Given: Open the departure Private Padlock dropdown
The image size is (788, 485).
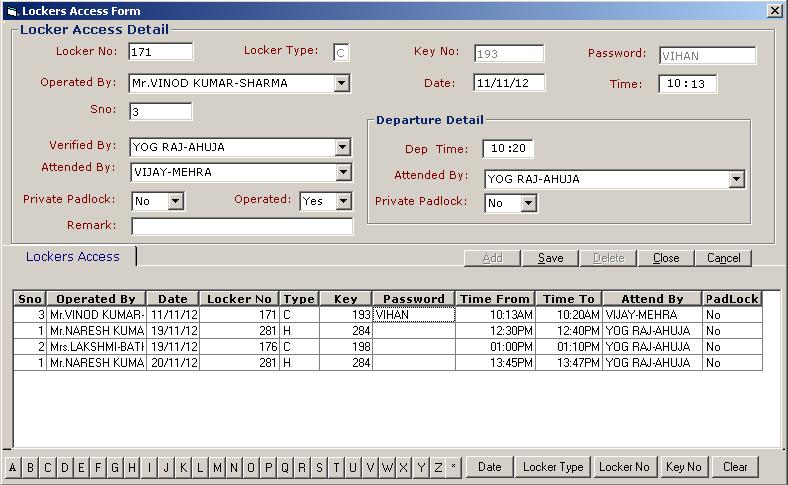Looking at the screenshot, I should tap(528, 204).
